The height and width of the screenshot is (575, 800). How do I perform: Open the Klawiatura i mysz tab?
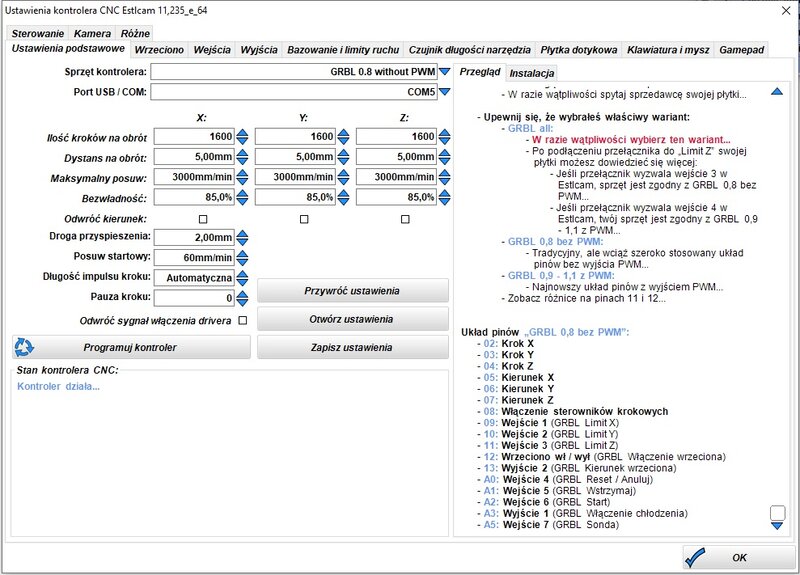click(668, 49)
